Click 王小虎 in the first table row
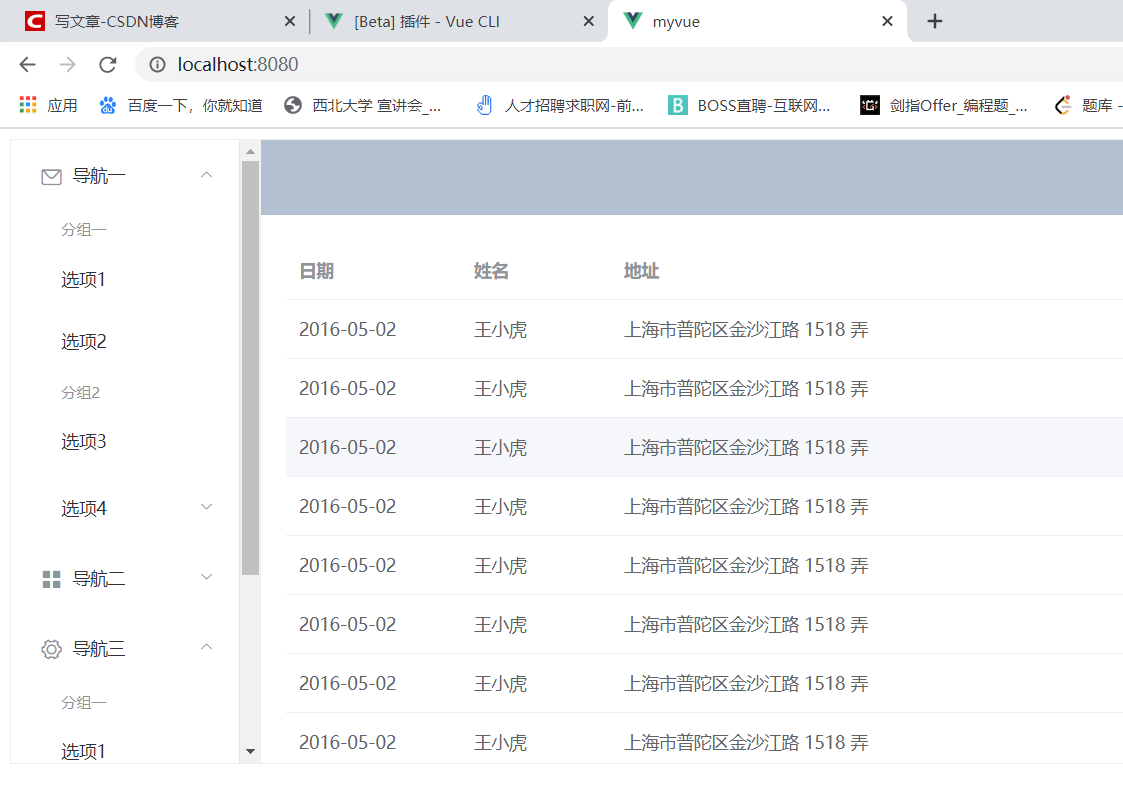1123x795 pixels. [x=501, y=329]
